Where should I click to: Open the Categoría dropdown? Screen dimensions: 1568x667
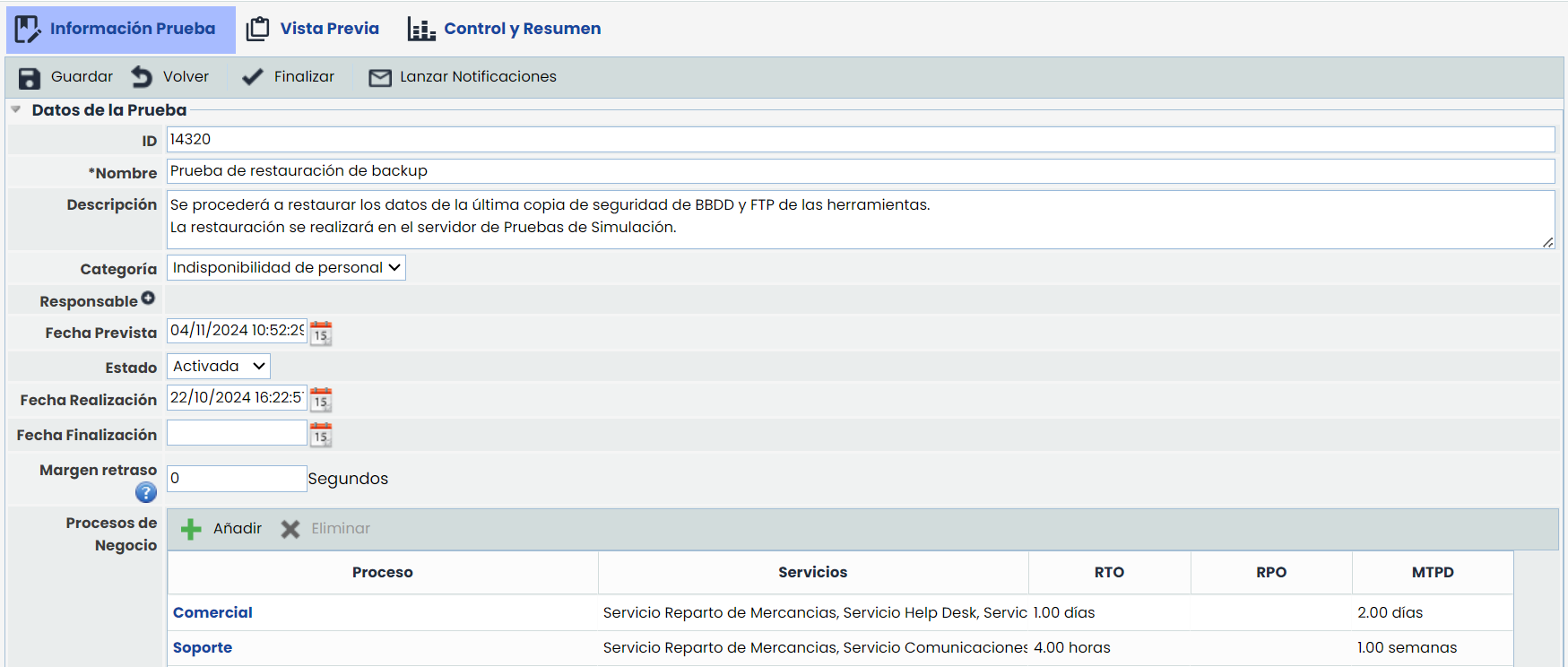click(286, 268)
